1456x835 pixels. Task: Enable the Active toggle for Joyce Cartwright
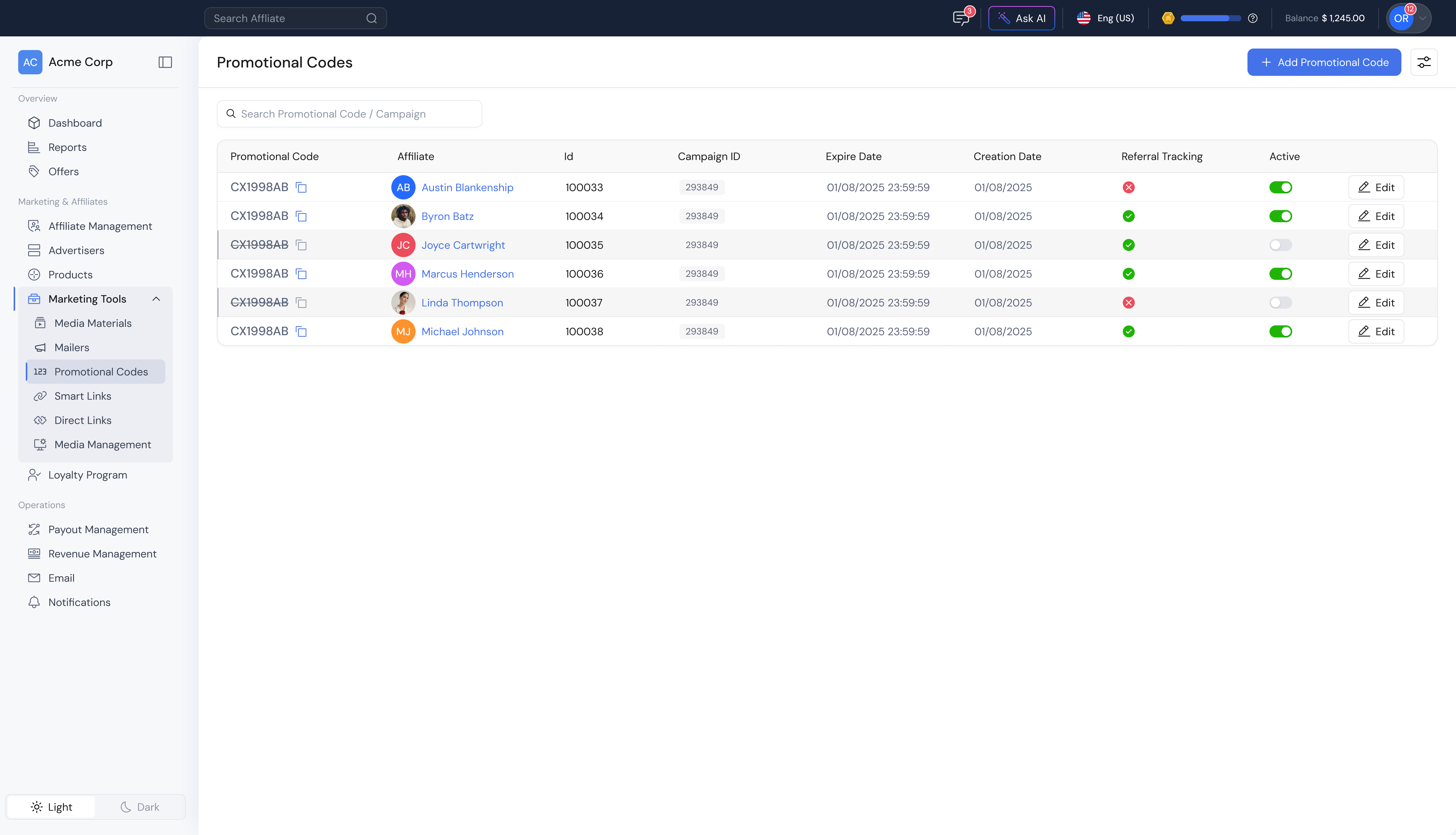pyautogui.click(x=1280, y=245)
